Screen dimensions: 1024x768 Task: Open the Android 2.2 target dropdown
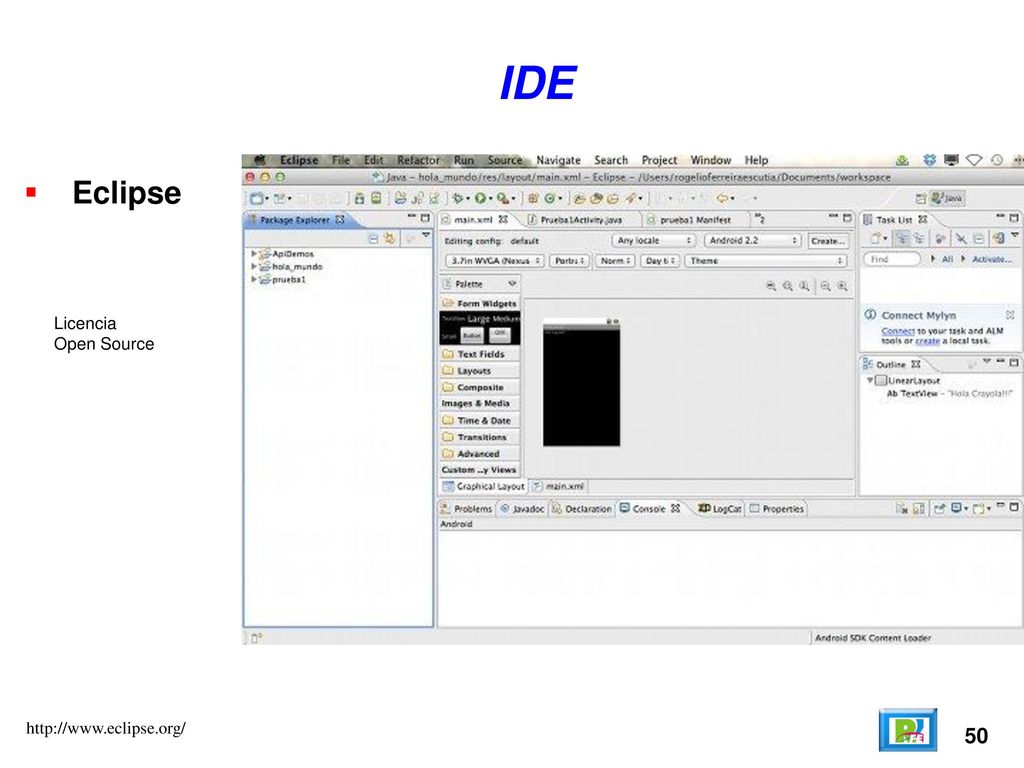point(753,241)
